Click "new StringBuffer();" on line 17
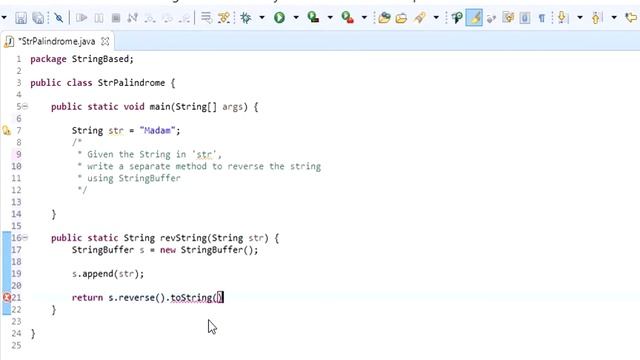This screenshot has height=360, width=640. (209, 250)
